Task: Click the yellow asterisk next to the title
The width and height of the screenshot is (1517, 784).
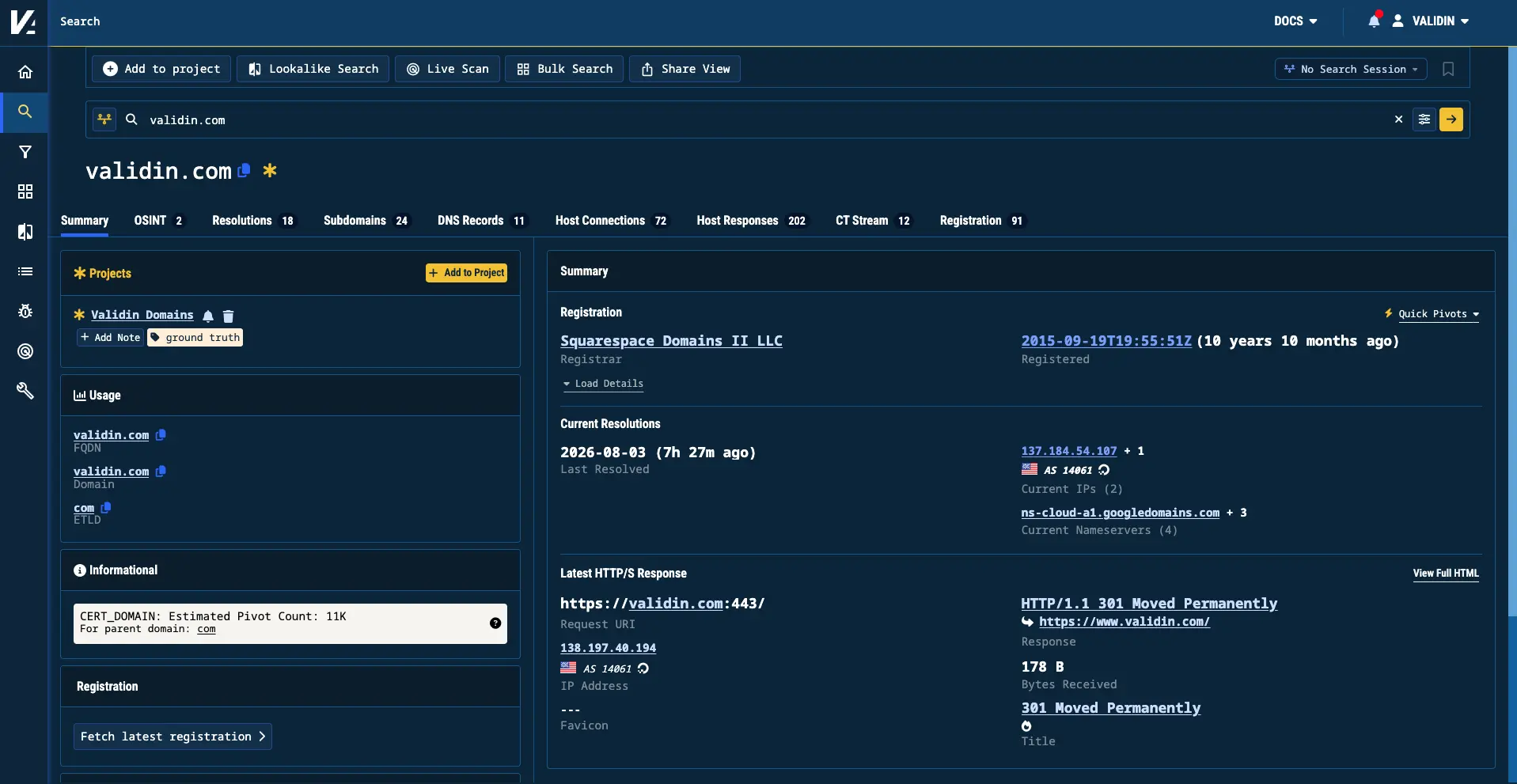Action: coord(270,170)
